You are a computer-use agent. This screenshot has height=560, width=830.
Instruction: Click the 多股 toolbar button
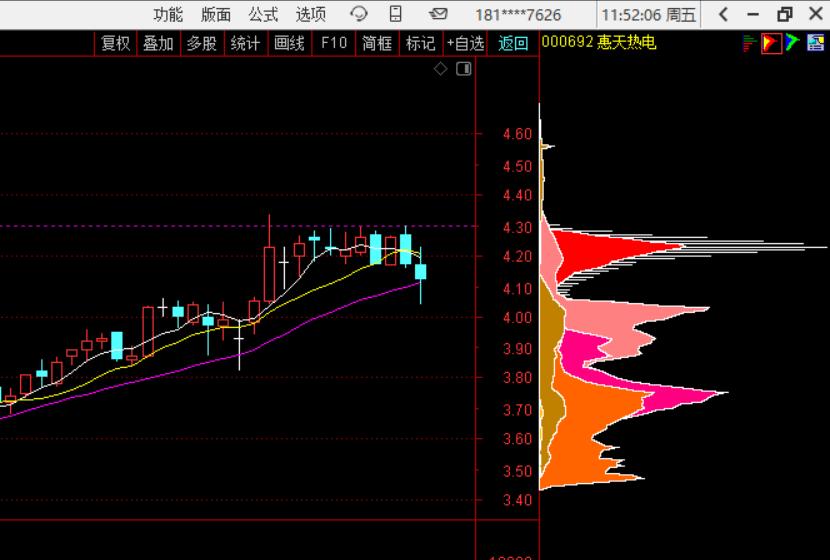point(202,43)
